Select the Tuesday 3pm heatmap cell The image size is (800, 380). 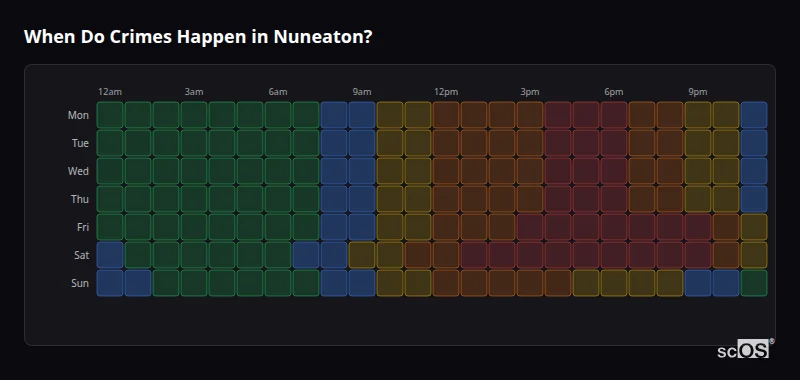(530, 143)
